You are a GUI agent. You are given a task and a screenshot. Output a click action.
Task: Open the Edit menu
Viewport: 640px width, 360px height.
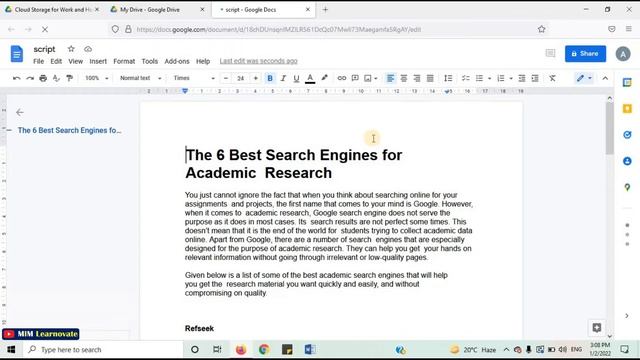56,61
